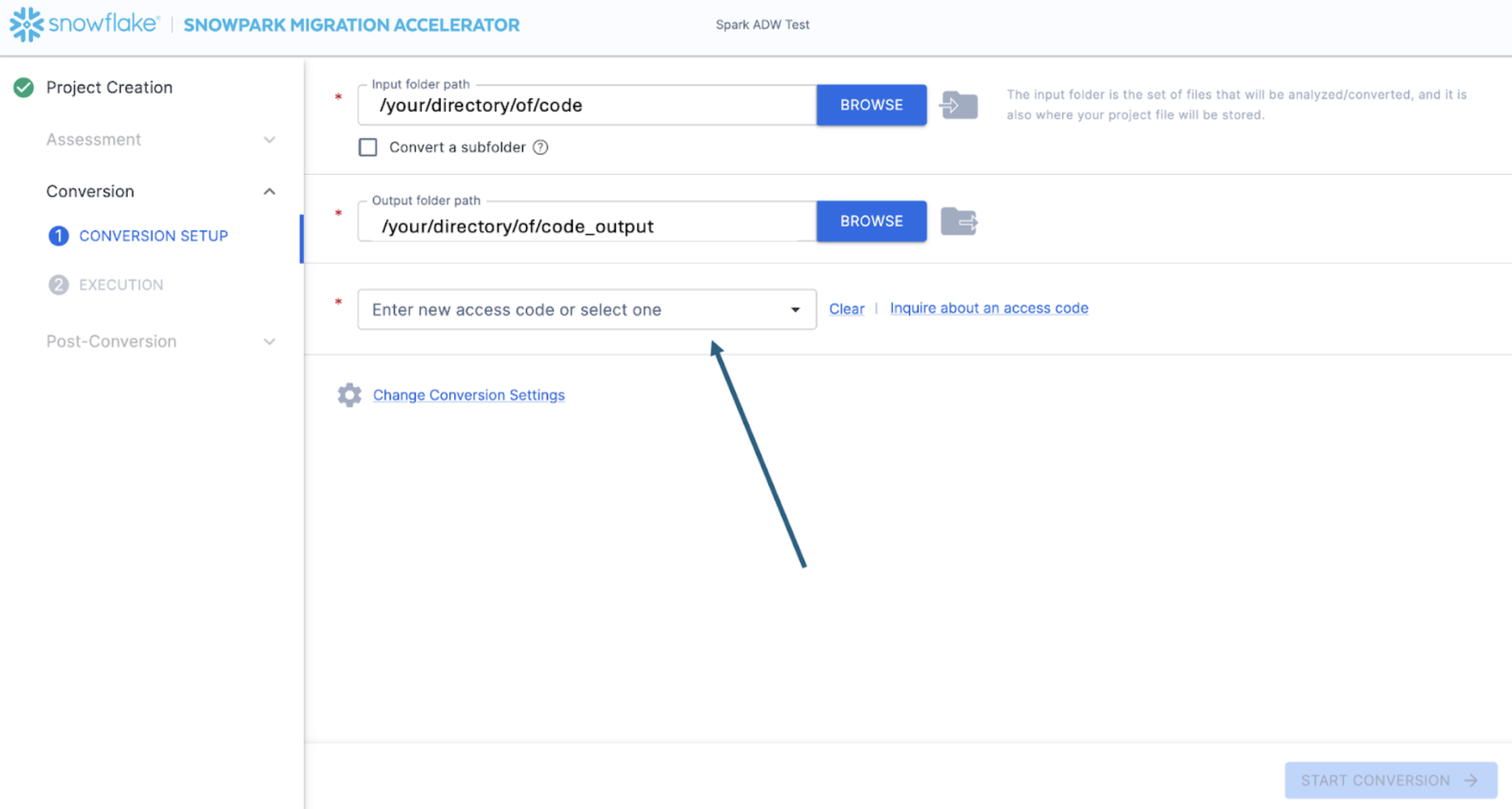This screenshot has height=809, width=1512.
Task: Select the Conversion Setup step
Action: point(153,236)
